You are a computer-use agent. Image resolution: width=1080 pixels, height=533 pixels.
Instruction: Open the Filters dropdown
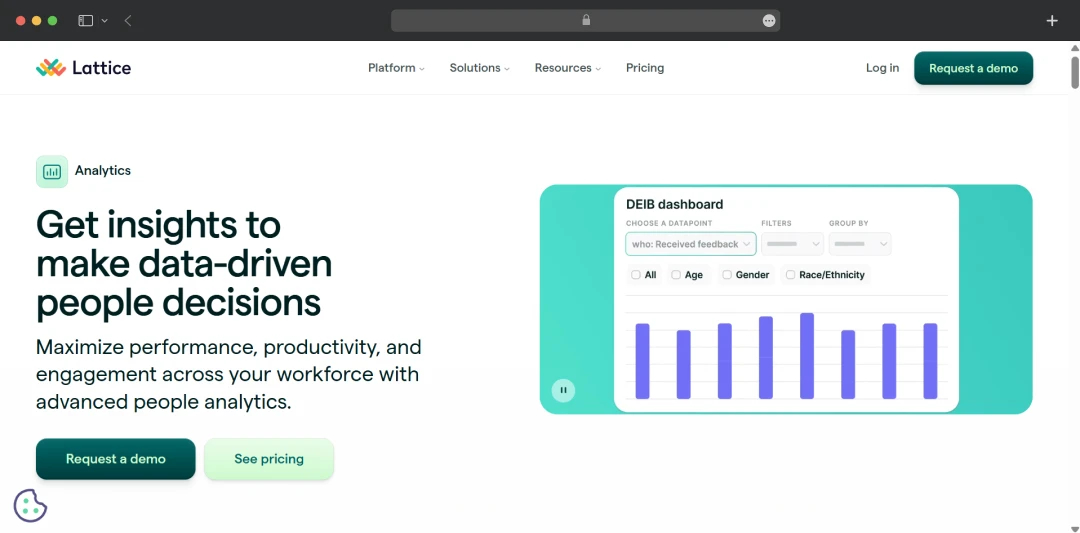(x=792, y=244)
